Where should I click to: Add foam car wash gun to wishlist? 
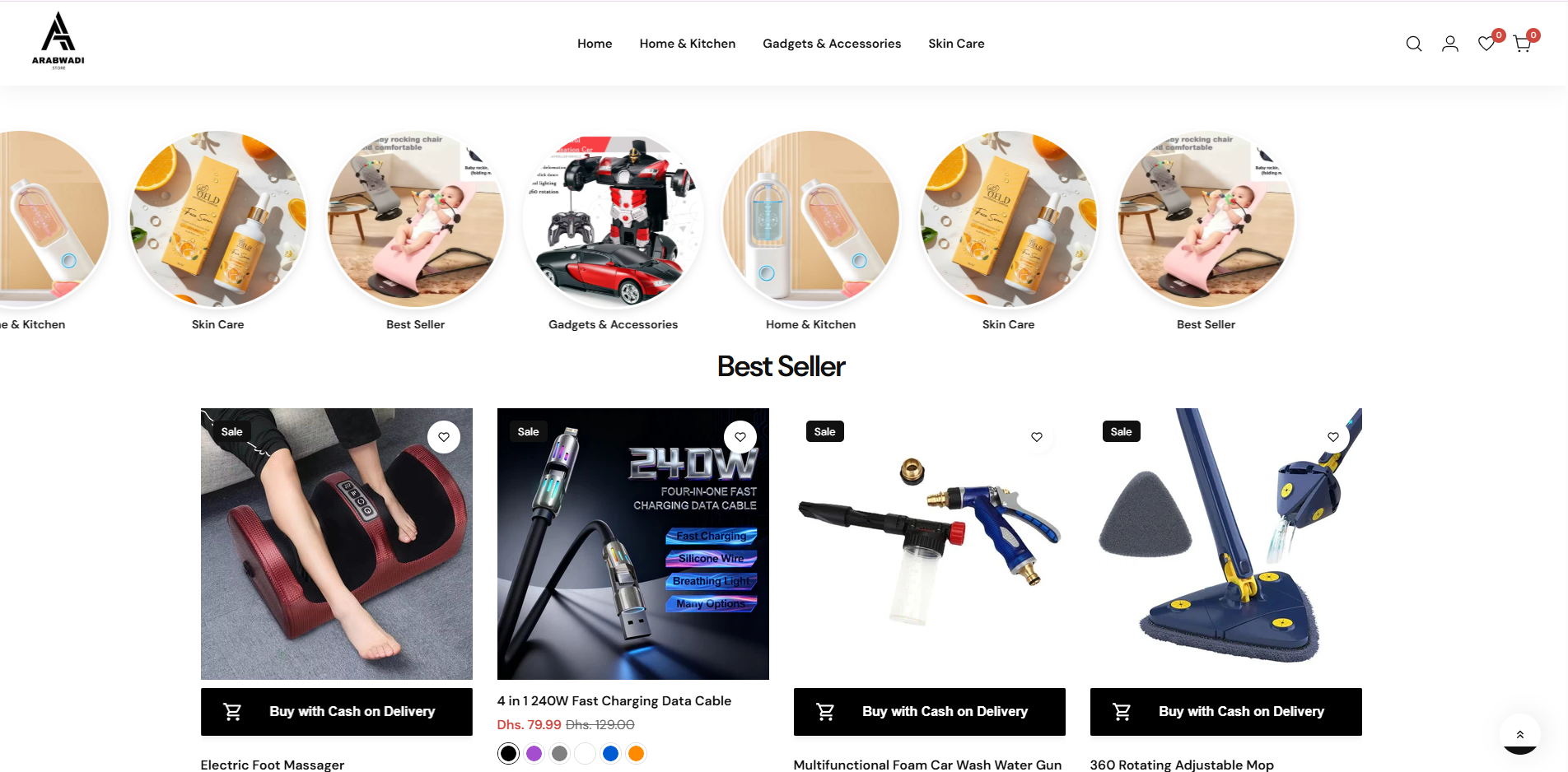(x=1037, y=437)
